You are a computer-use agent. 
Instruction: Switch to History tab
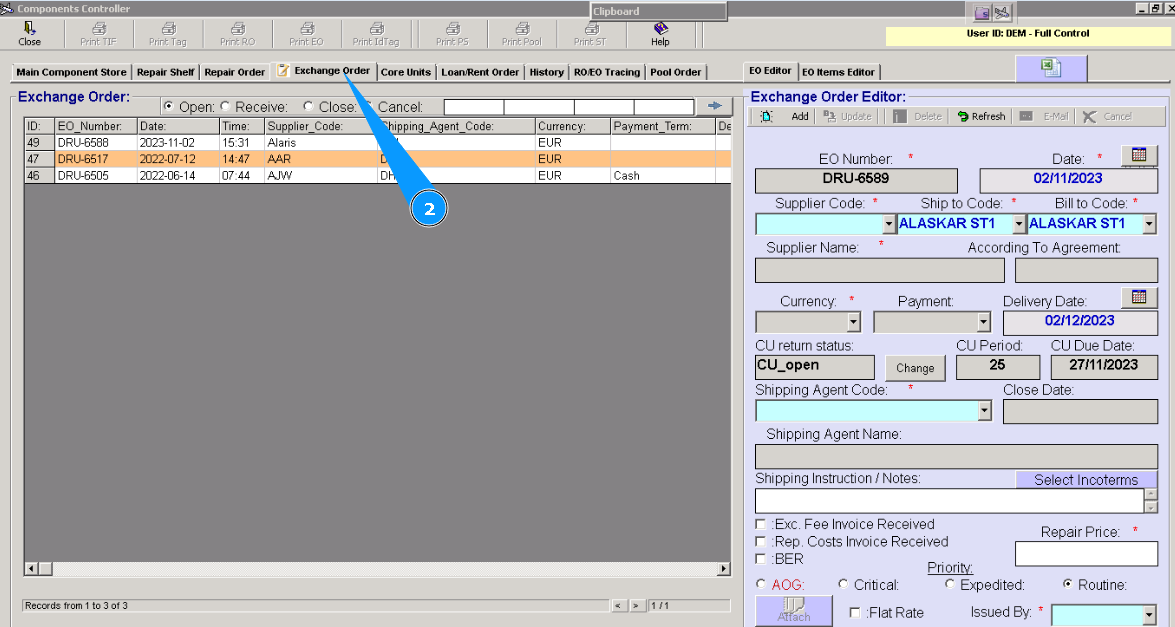click(546, 72)
